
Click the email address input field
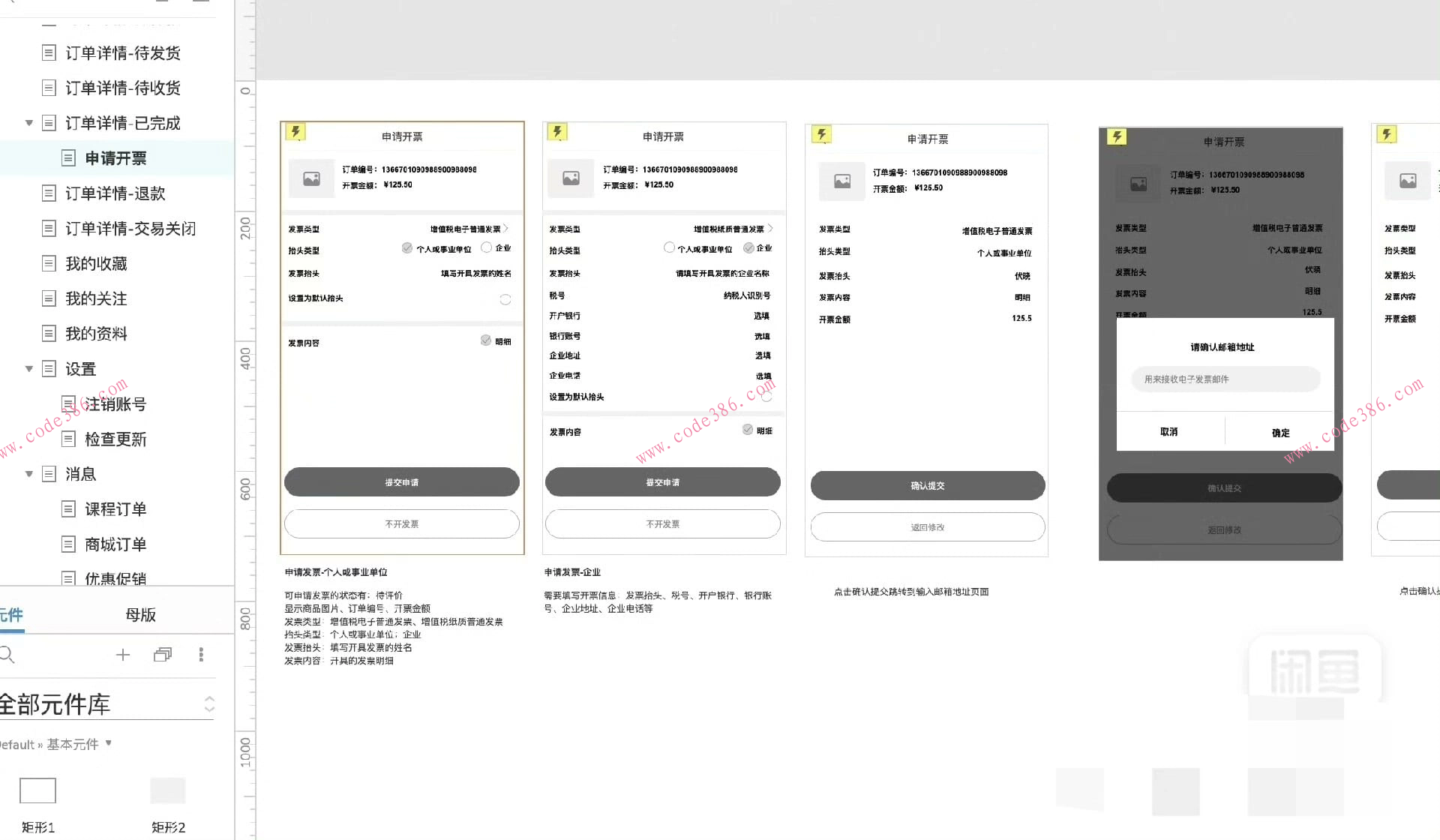1225,379
